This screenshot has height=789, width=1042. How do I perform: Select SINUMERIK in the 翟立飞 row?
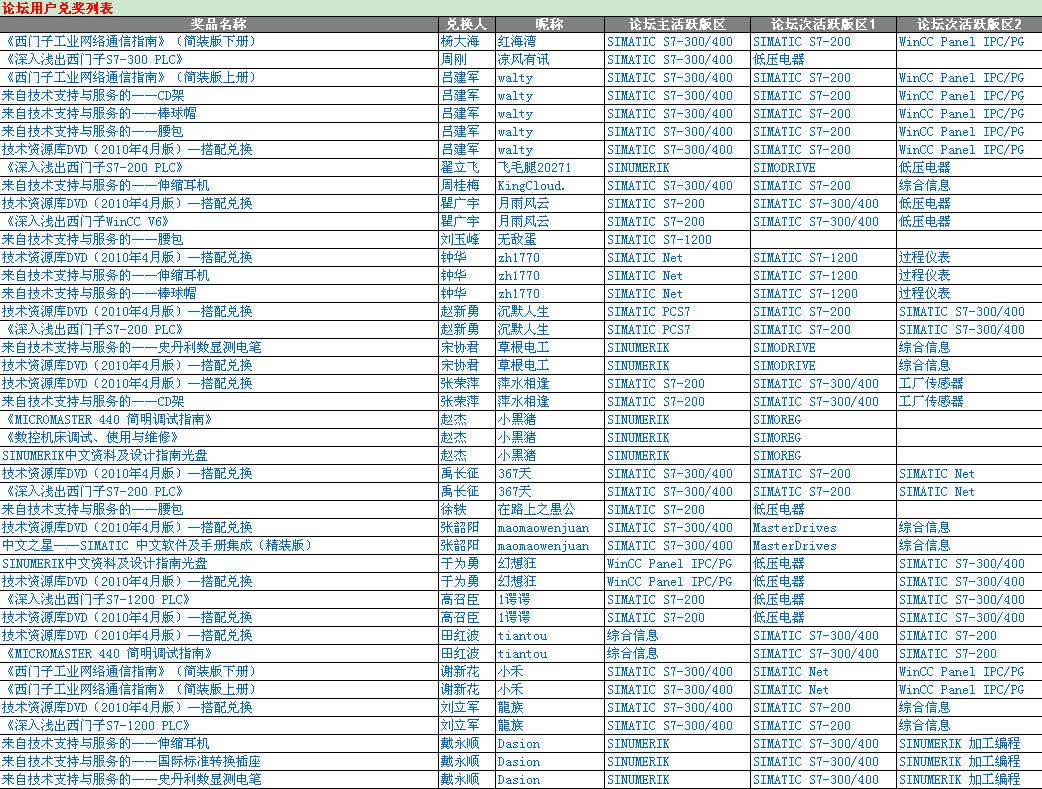tap(638, 167)
